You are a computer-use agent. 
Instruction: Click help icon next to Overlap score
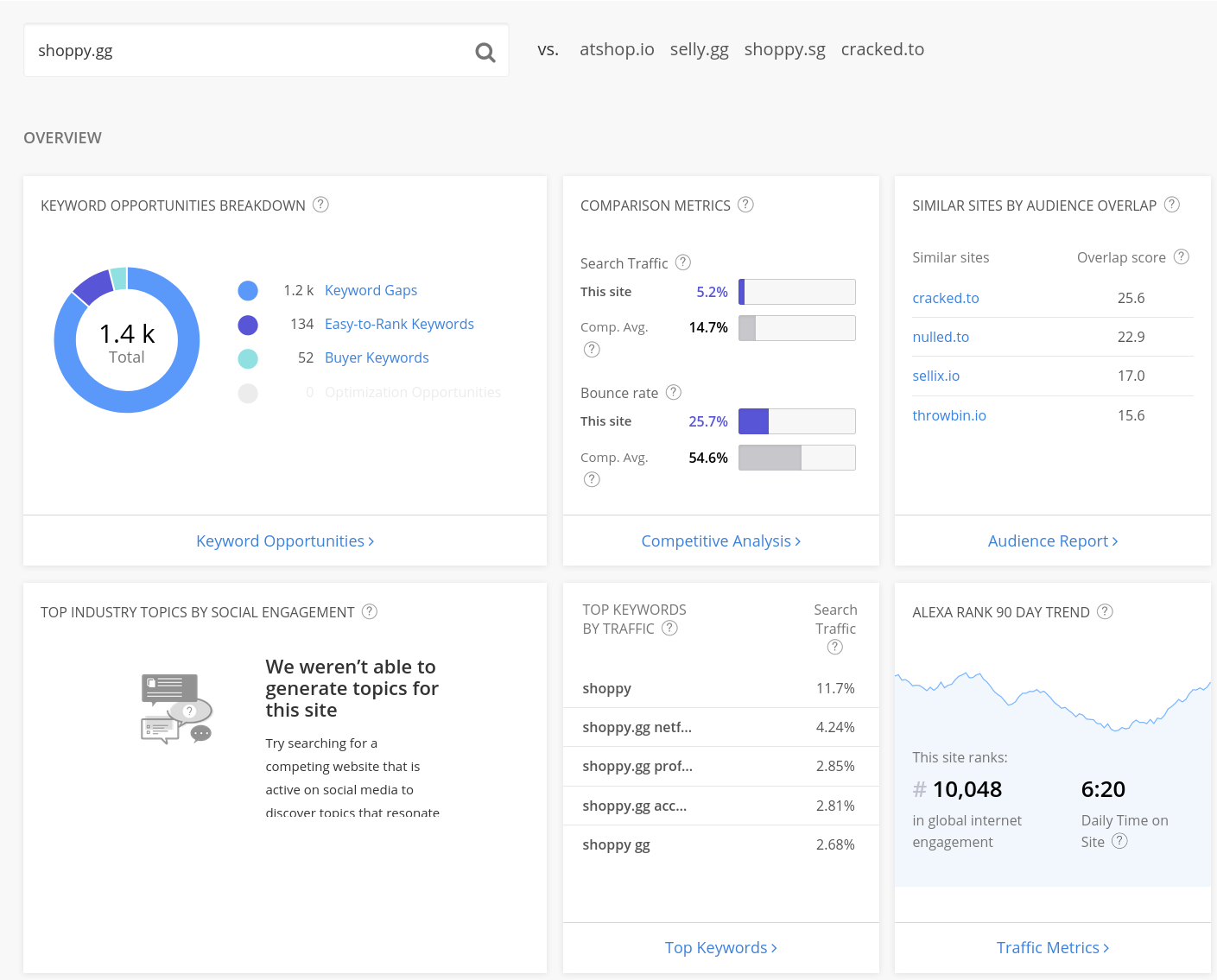tap(1182, 256)
